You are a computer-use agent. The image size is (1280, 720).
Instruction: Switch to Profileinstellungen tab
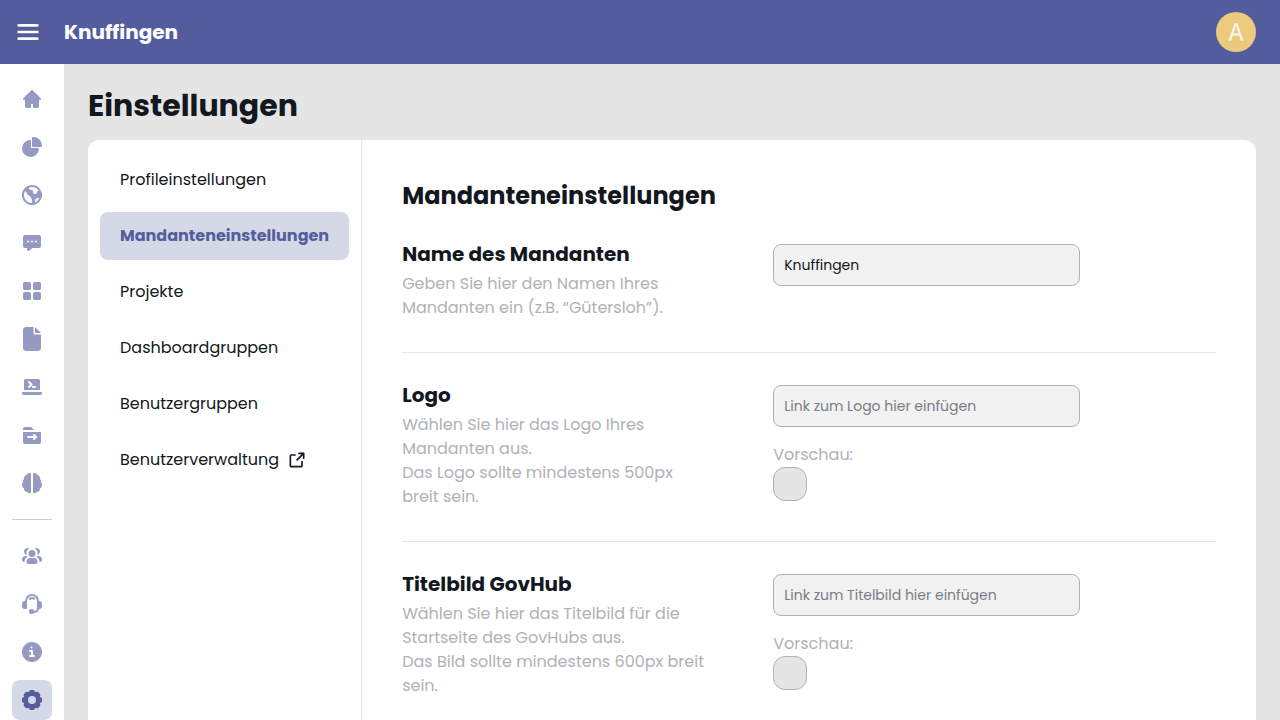193,180
